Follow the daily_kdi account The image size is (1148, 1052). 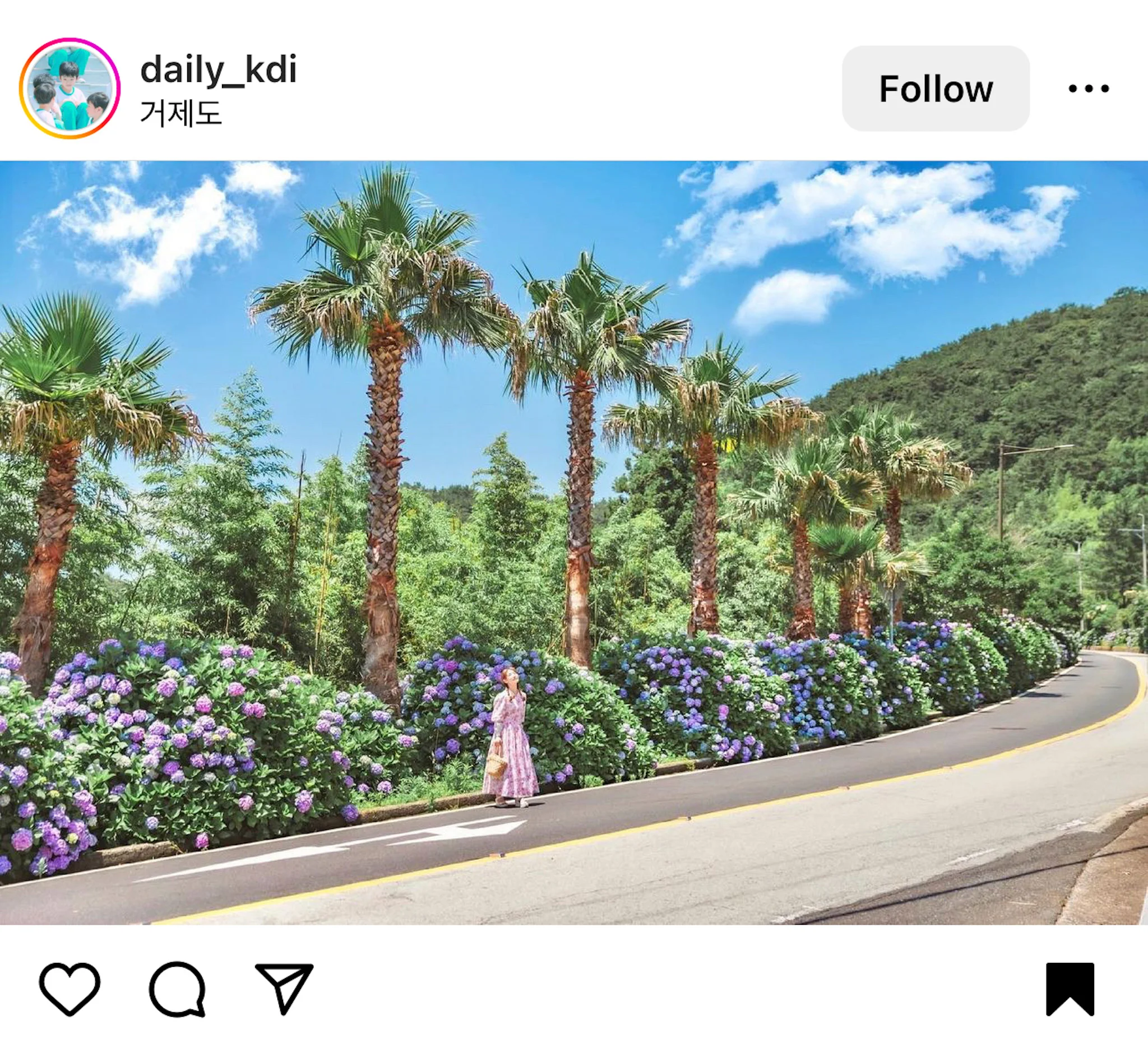(x=936, y=88)
